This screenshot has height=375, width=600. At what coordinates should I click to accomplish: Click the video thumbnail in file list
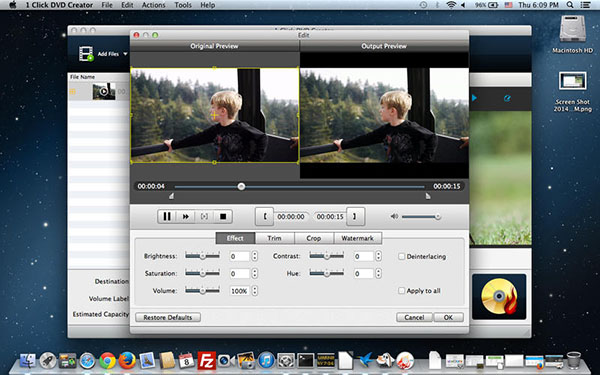(x=104, y=91)
